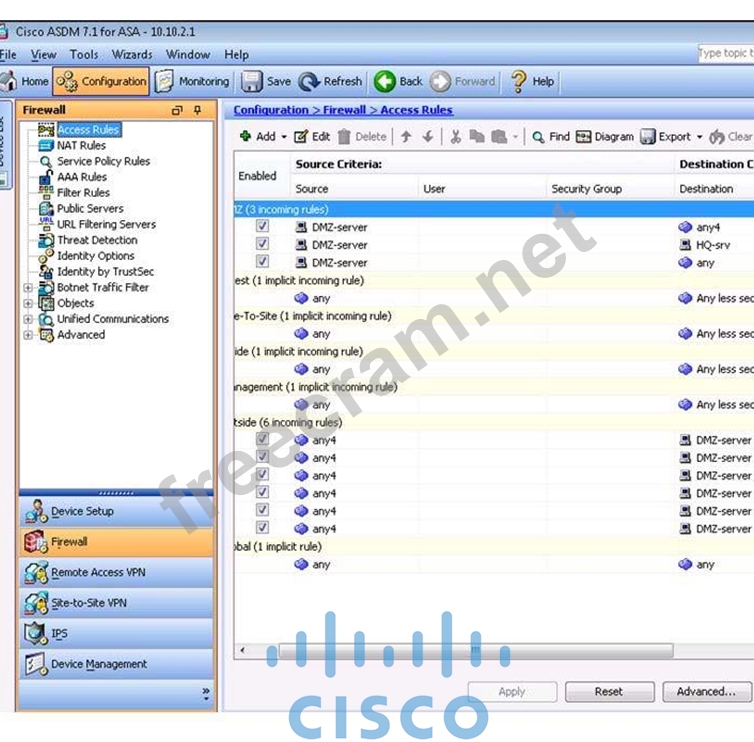Uncheck the first DMZ-server rule checkbox

(262, 227)
